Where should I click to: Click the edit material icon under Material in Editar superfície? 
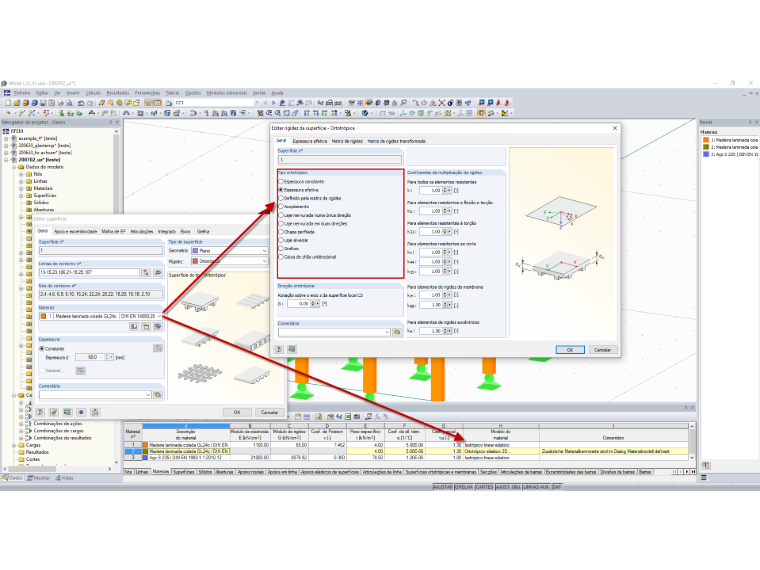(158, 327)
